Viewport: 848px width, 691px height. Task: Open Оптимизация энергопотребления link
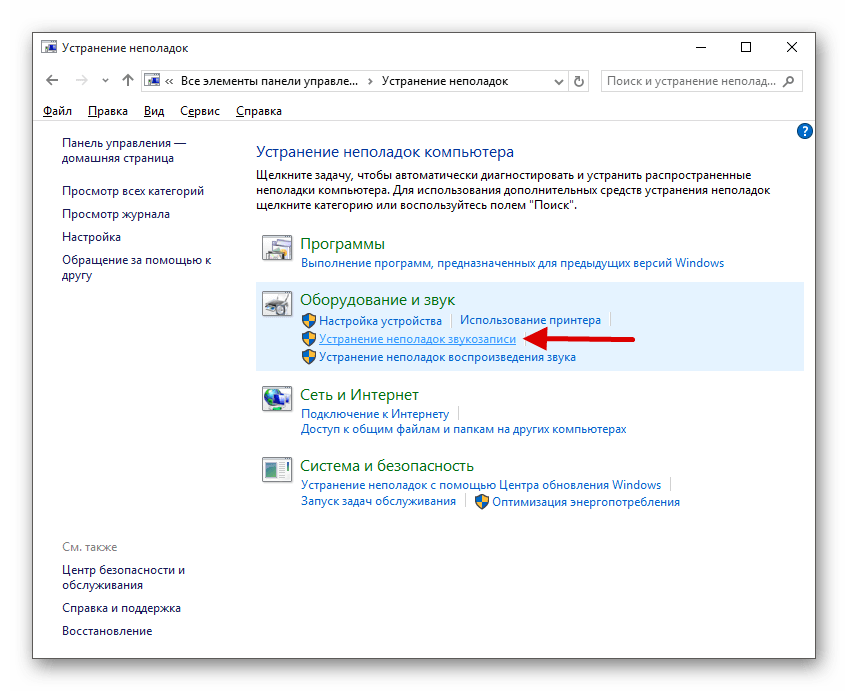tap(585, 501)
